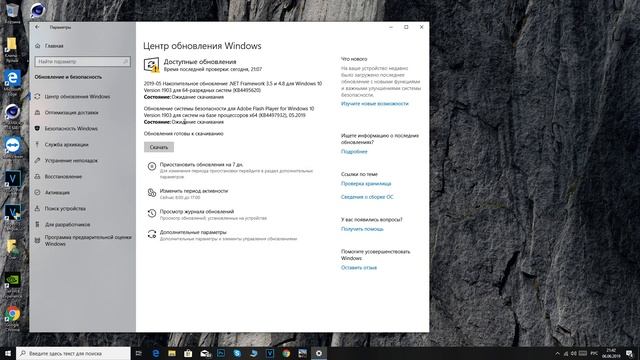Viewport: 640px width, 360px height.
Task: Click the volume icon in the tray
Action: coord(574,353)
